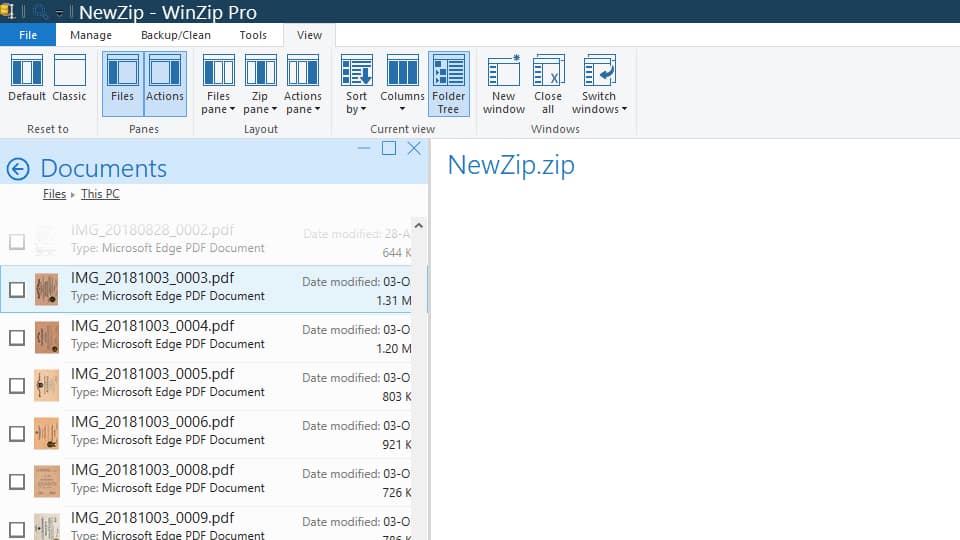Go back from Documents folder
Viewport: 960px width, 540px height.
tap(18, 169)
